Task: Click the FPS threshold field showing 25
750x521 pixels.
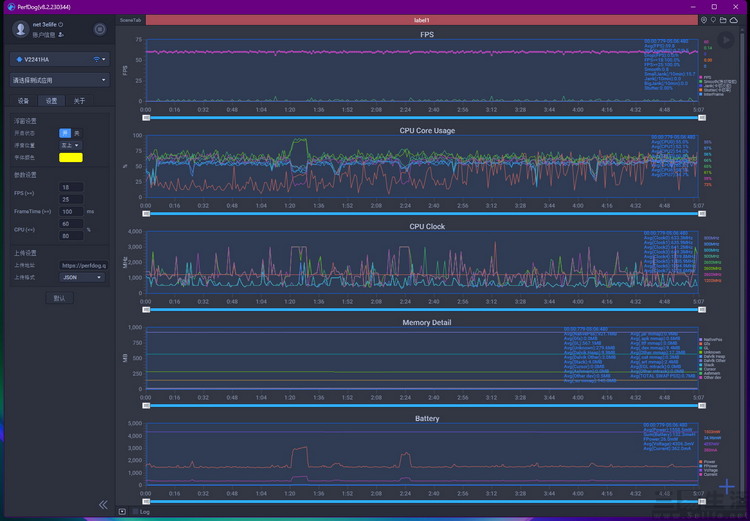Action: 71,199
